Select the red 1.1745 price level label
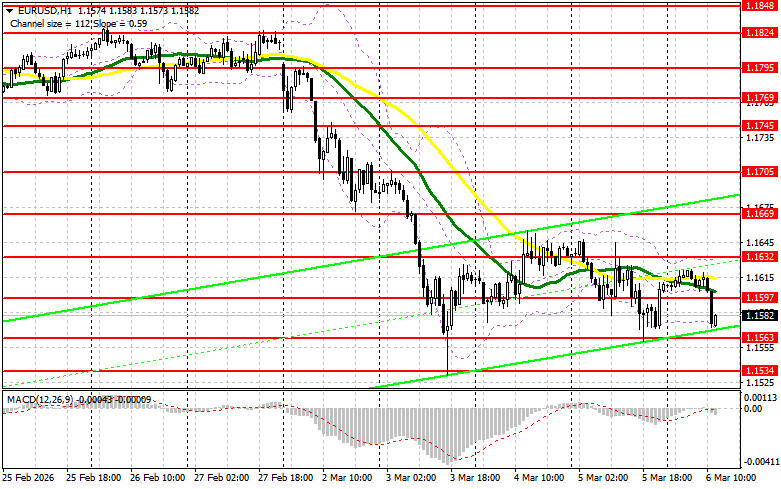Screen dimensions: 781x489 [x=759, y=125]
